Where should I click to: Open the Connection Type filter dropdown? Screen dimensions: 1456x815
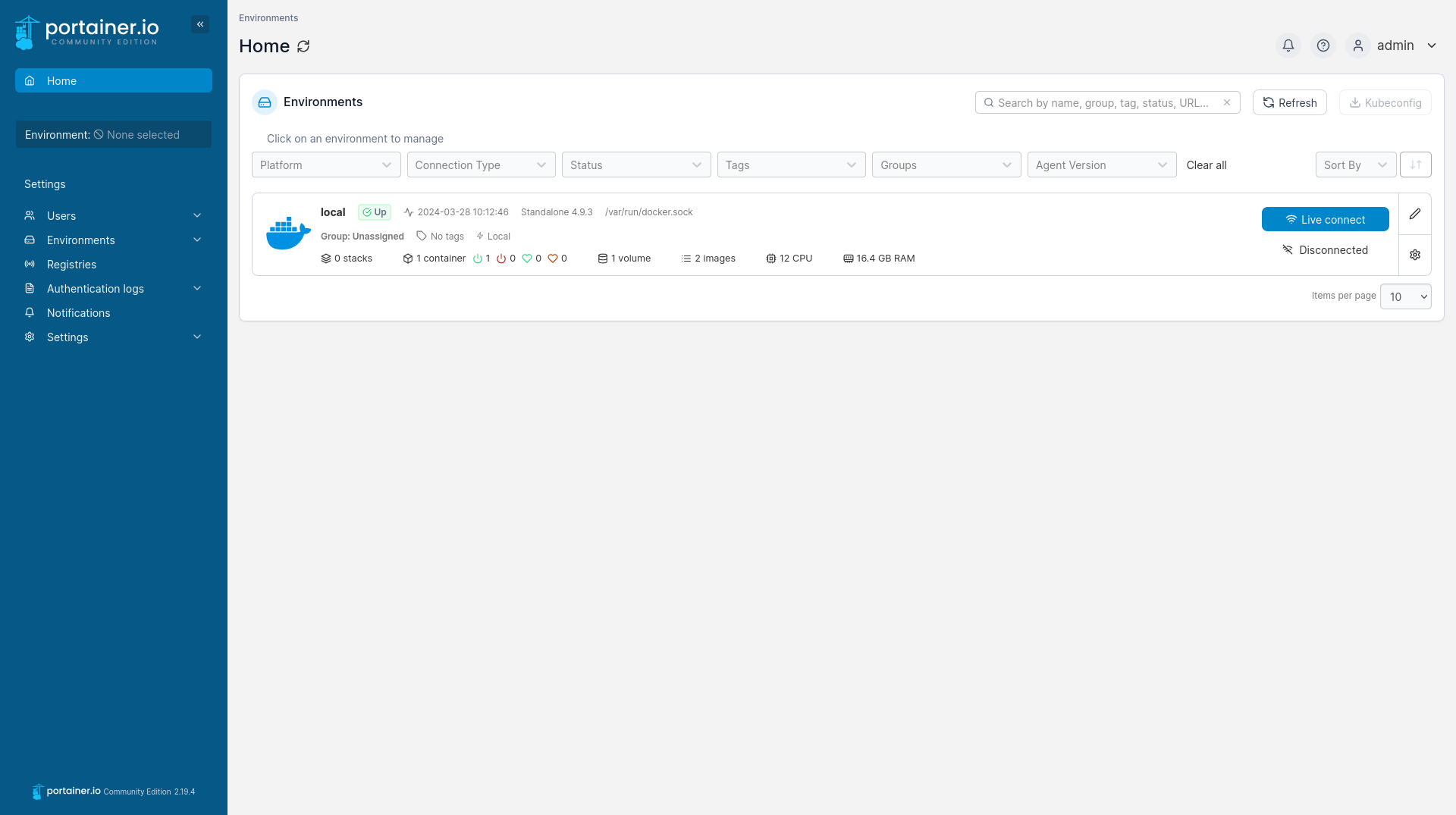tap(481, 165)
